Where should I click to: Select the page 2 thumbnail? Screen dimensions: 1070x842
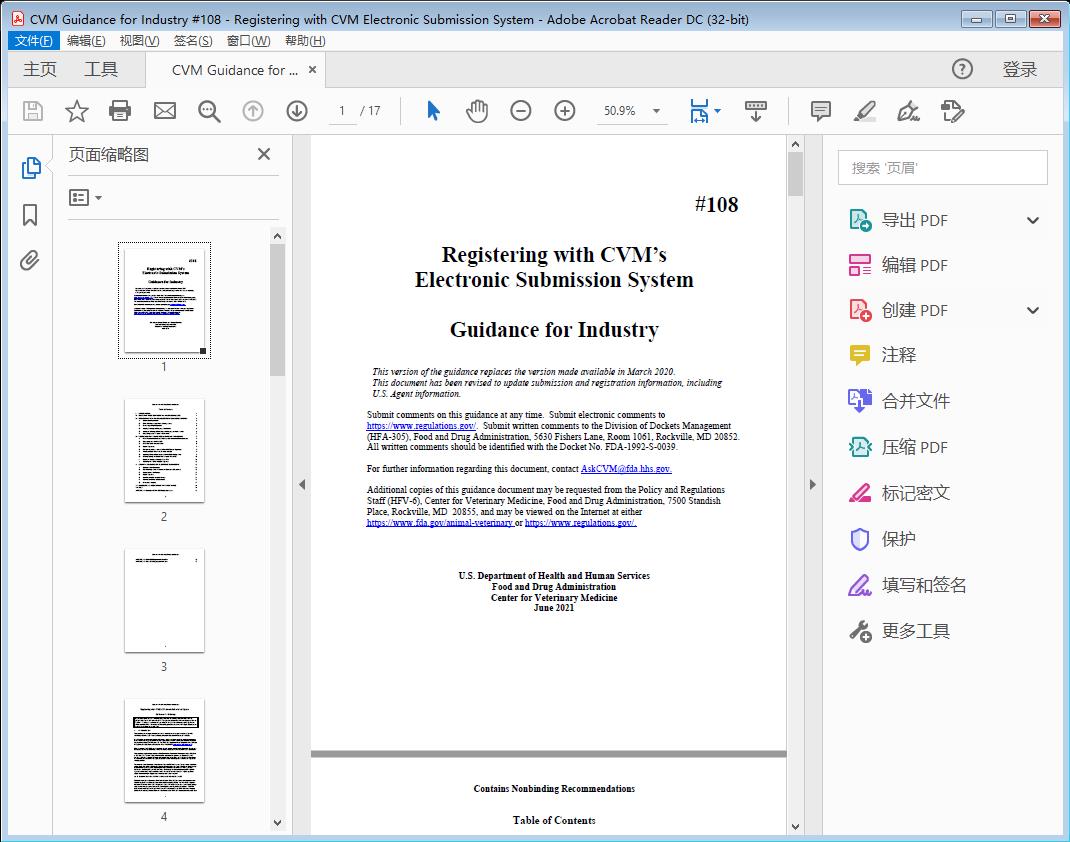coord(164,452)
